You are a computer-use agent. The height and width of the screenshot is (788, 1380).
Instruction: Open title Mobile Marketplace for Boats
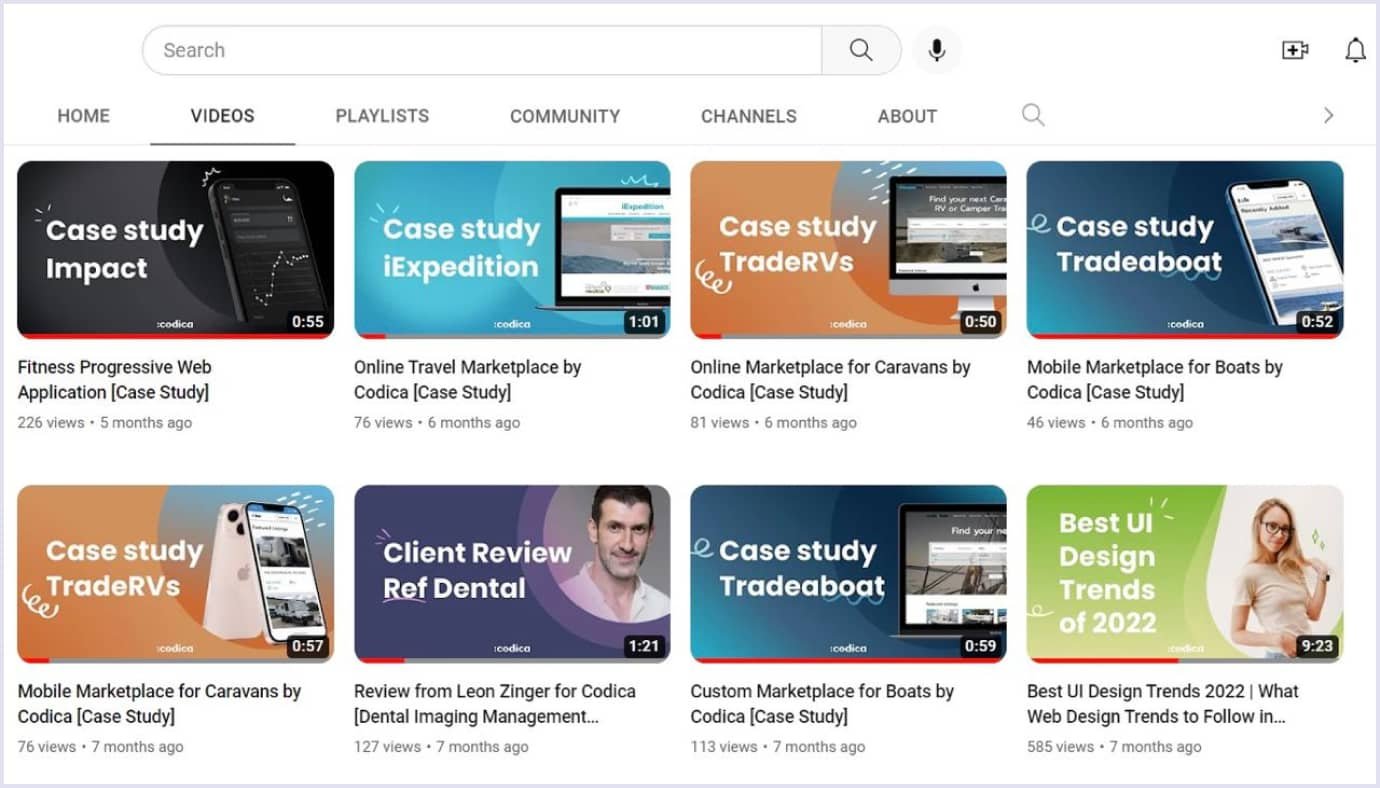pyautogui.click(x=1155, y=380)
